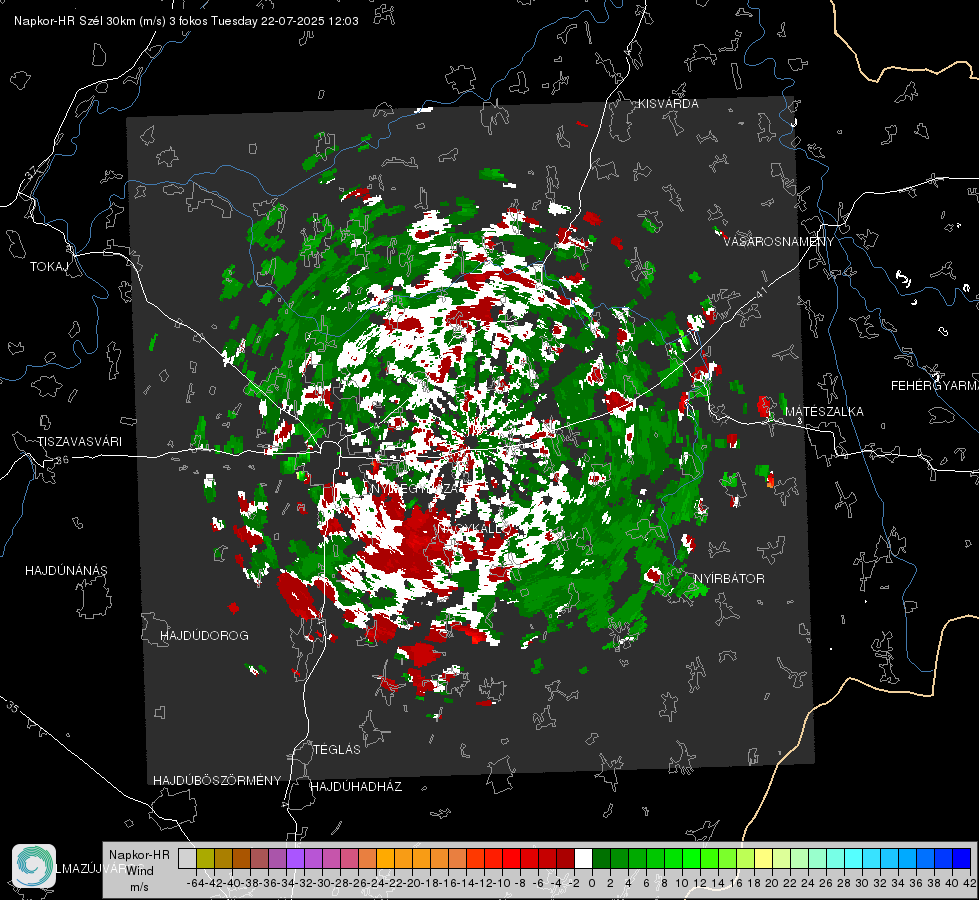Click the -64 value in legend scale

(x=195, y=883)
